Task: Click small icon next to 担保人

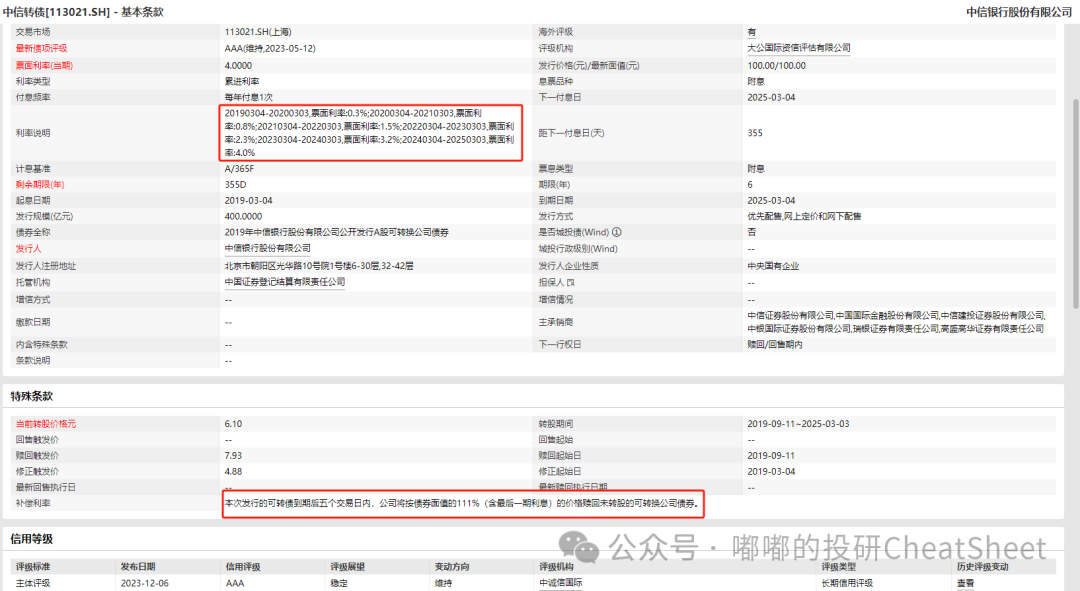Action: click(x=571, y=282)
